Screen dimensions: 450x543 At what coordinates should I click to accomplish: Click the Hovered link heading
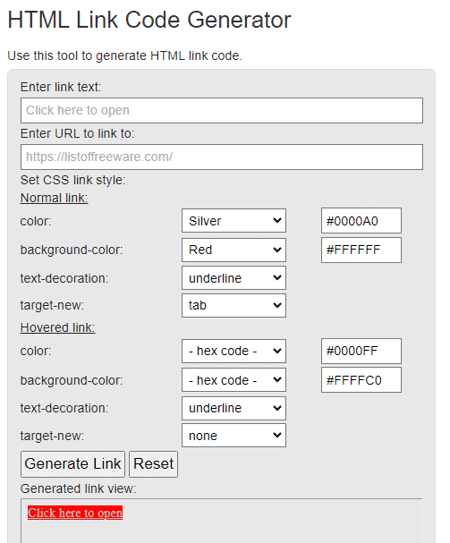(58, 328)
